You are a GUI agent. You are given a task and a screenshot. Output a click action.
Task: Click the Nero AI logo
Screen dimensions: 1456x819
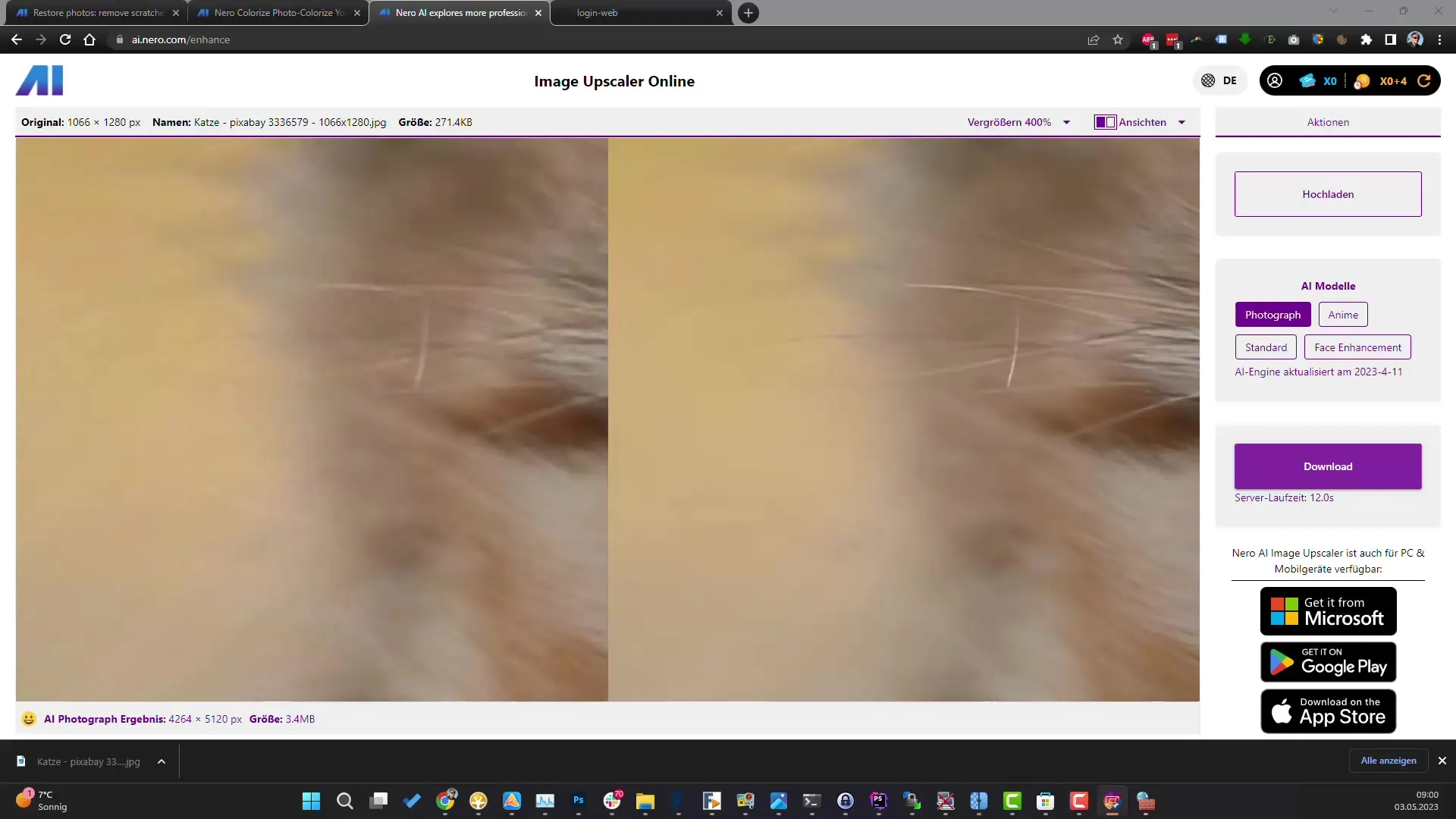click(39, 80)
